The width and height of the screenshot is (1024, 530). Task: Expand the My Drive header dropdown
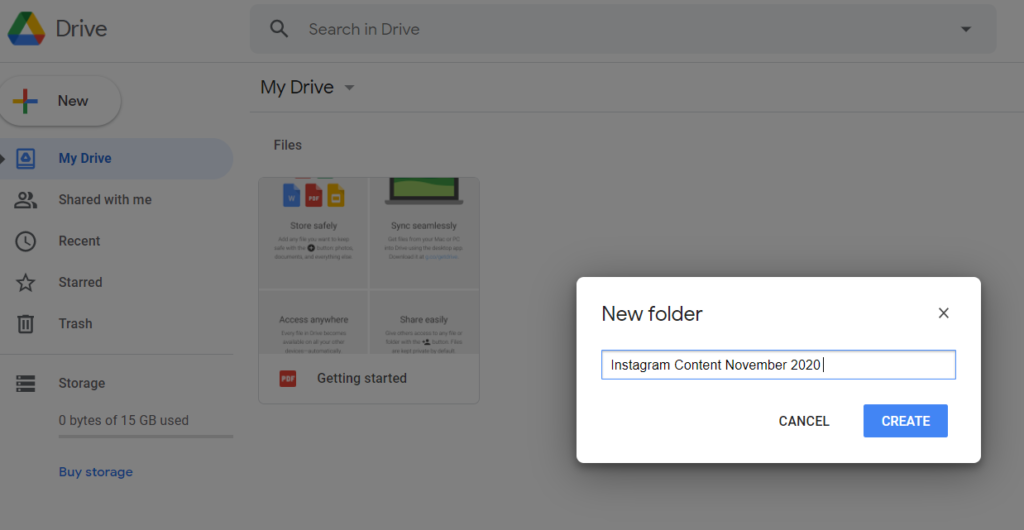(349, 88)
